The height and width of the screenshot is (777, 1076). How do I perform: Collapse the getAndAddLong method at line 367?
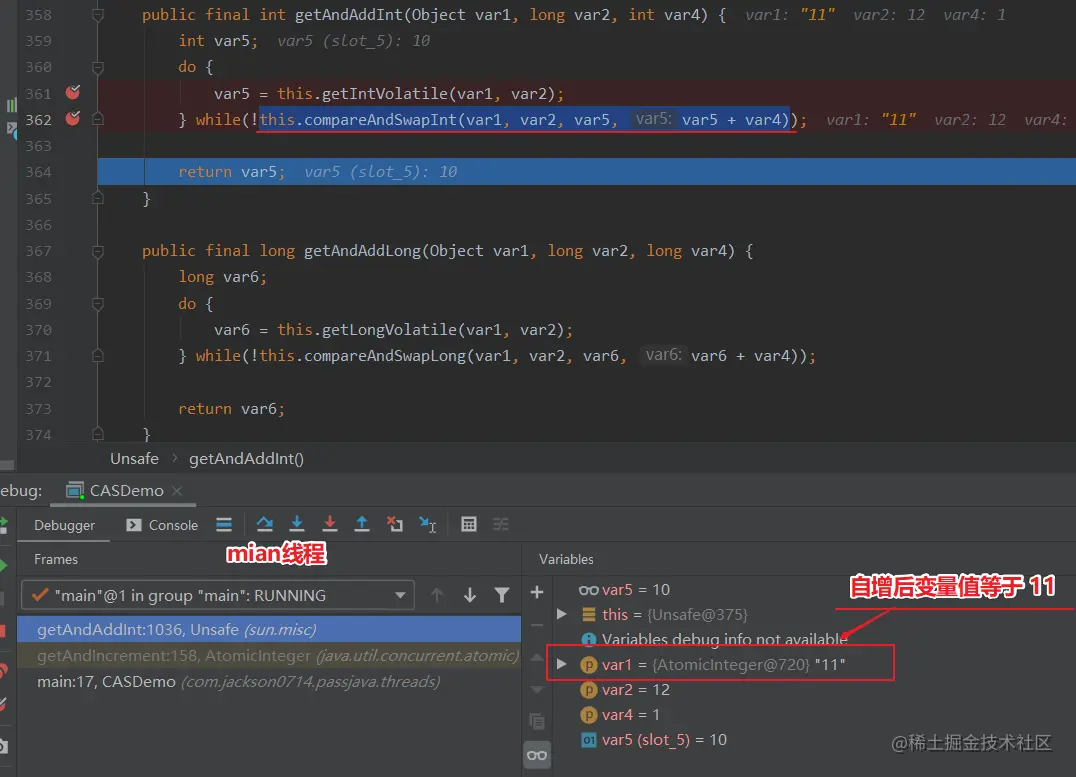(x=97, y=251)
